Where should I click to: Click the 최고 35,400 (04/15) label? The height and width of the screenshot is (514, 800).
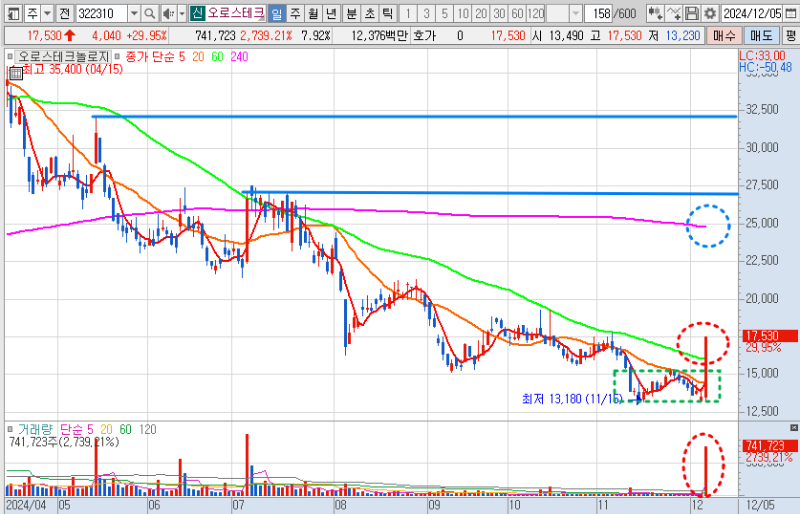pyautogui.click(x=73, y=69)
